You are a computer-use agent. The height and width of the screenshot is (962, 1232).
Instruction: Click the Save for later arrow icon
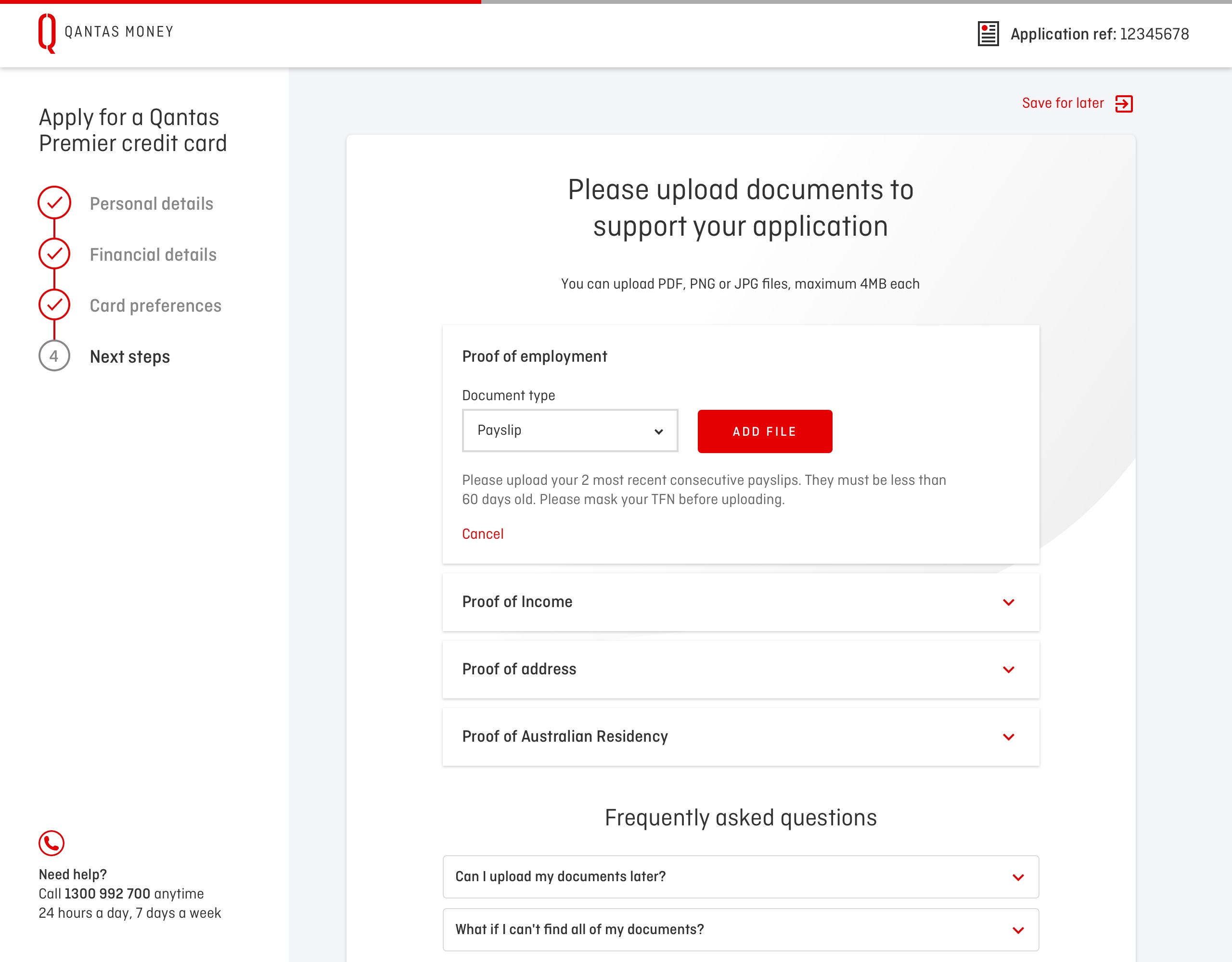pyautogui.click(x=1124, y=103)
